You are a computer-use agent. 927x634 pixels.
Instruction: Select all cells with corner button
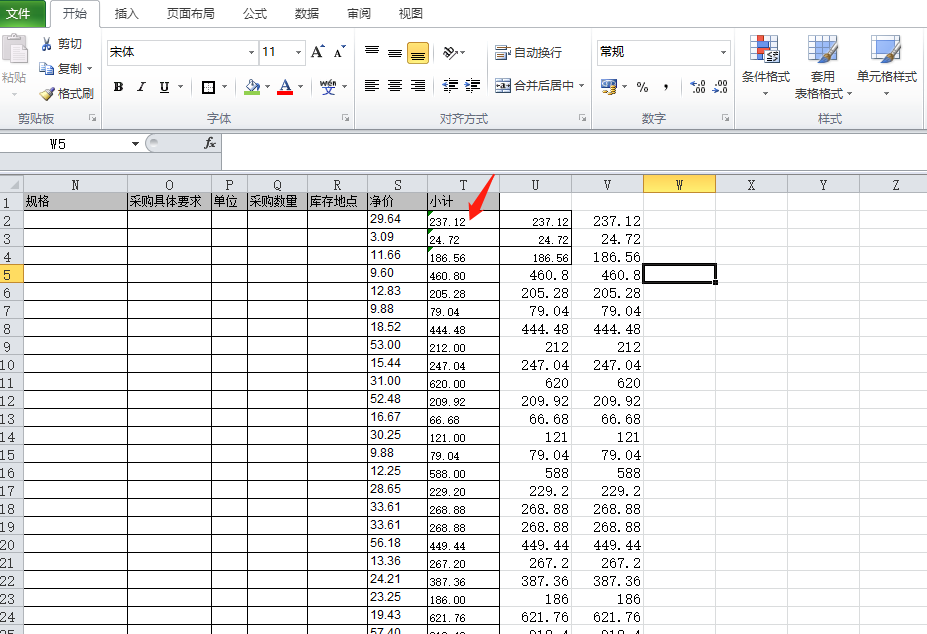click(12, 185)
